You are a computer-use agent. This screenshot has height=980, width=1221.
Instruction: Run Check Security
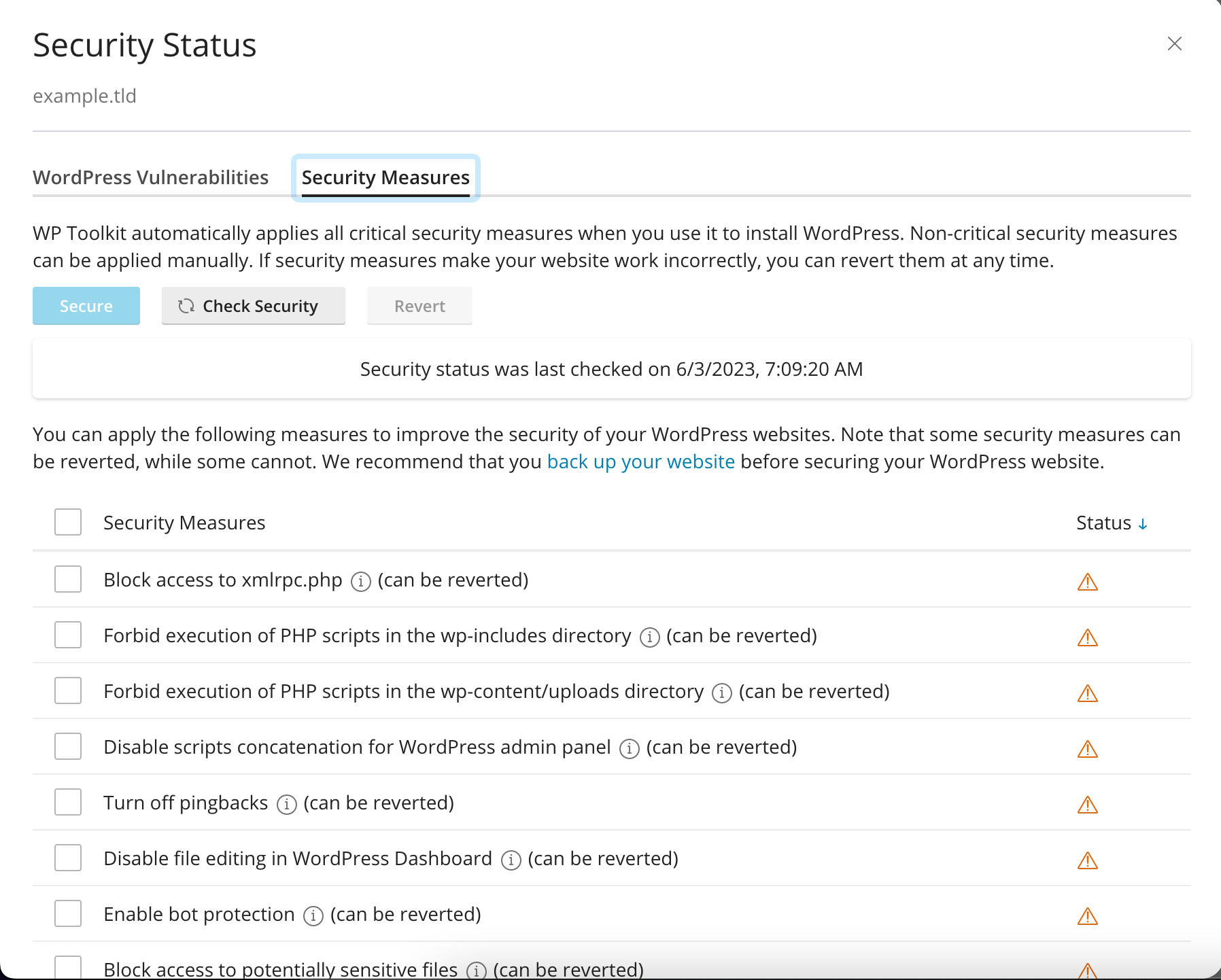pos(254,306)
